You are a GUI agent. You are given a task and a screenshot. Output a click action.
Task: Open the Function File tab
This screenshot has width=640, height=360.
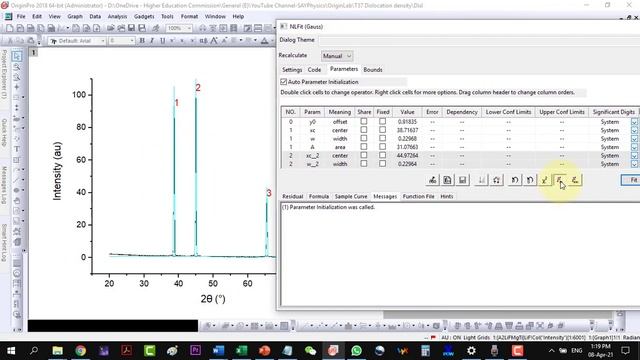point(418,196)
